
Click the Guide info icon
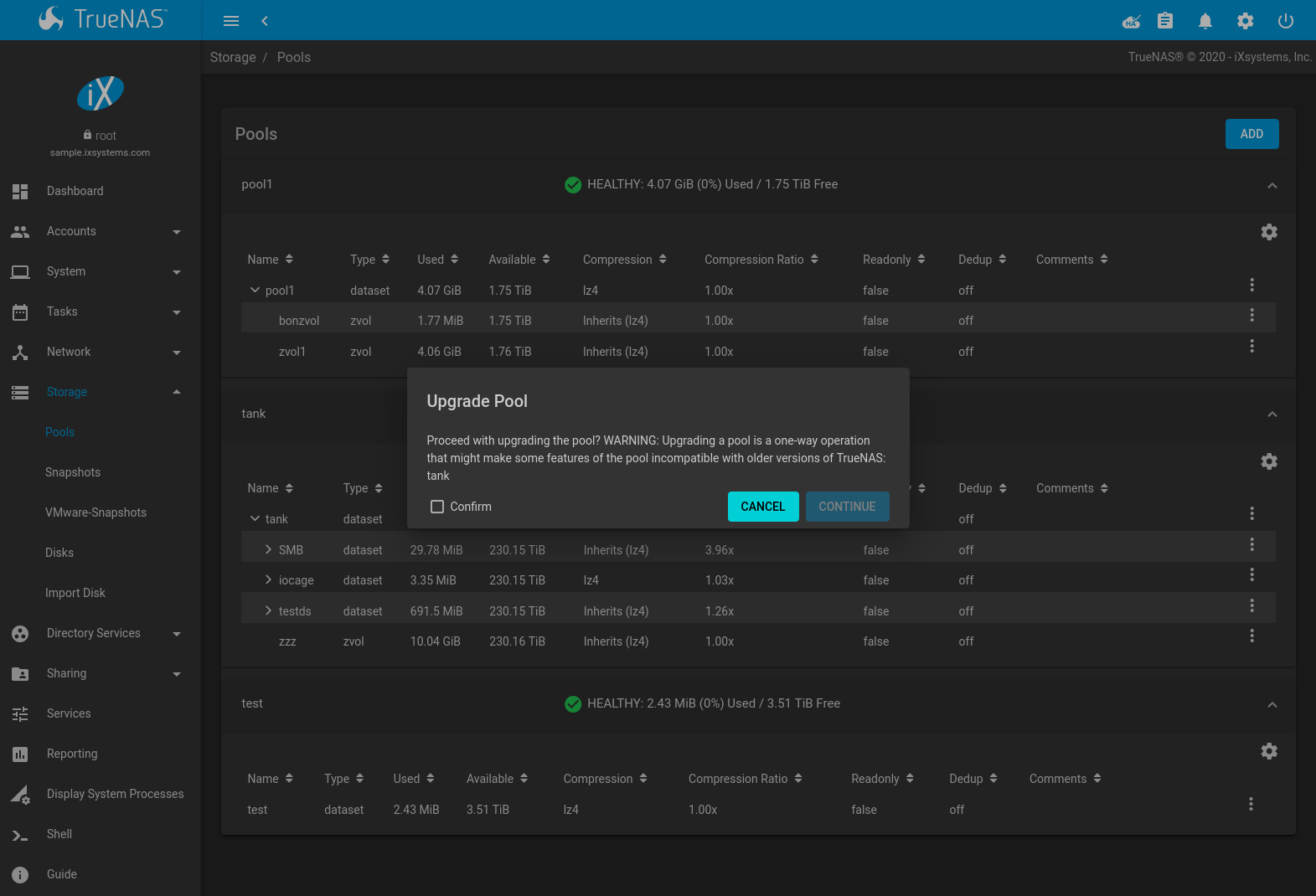(20, 874)
